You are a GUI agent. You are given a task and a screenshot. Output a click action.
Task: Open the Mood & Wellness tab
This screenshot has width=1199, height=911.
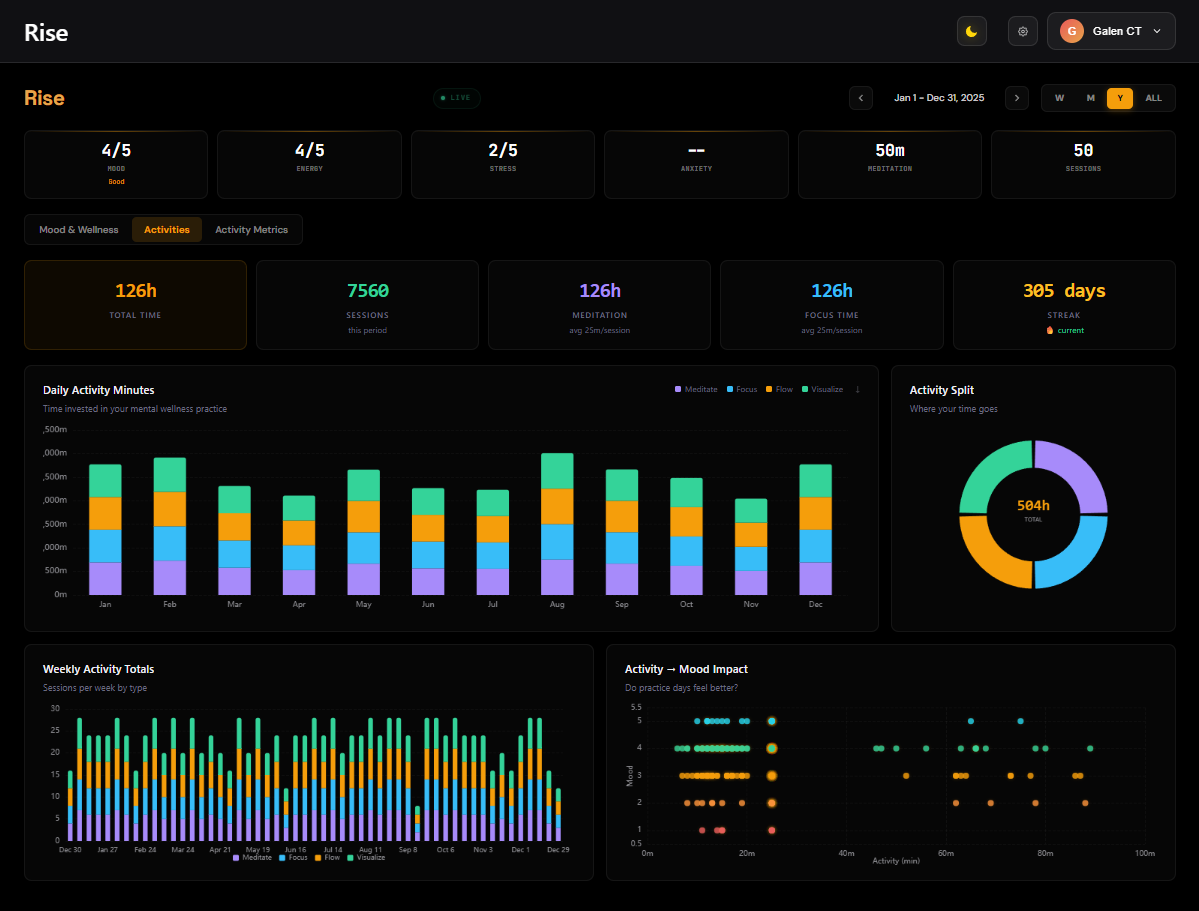(79, 229)
